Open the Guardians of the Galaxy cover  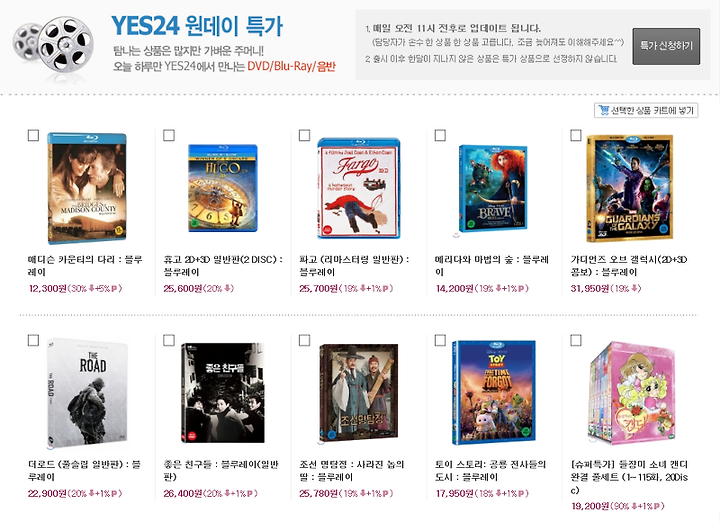coord(630,188)
